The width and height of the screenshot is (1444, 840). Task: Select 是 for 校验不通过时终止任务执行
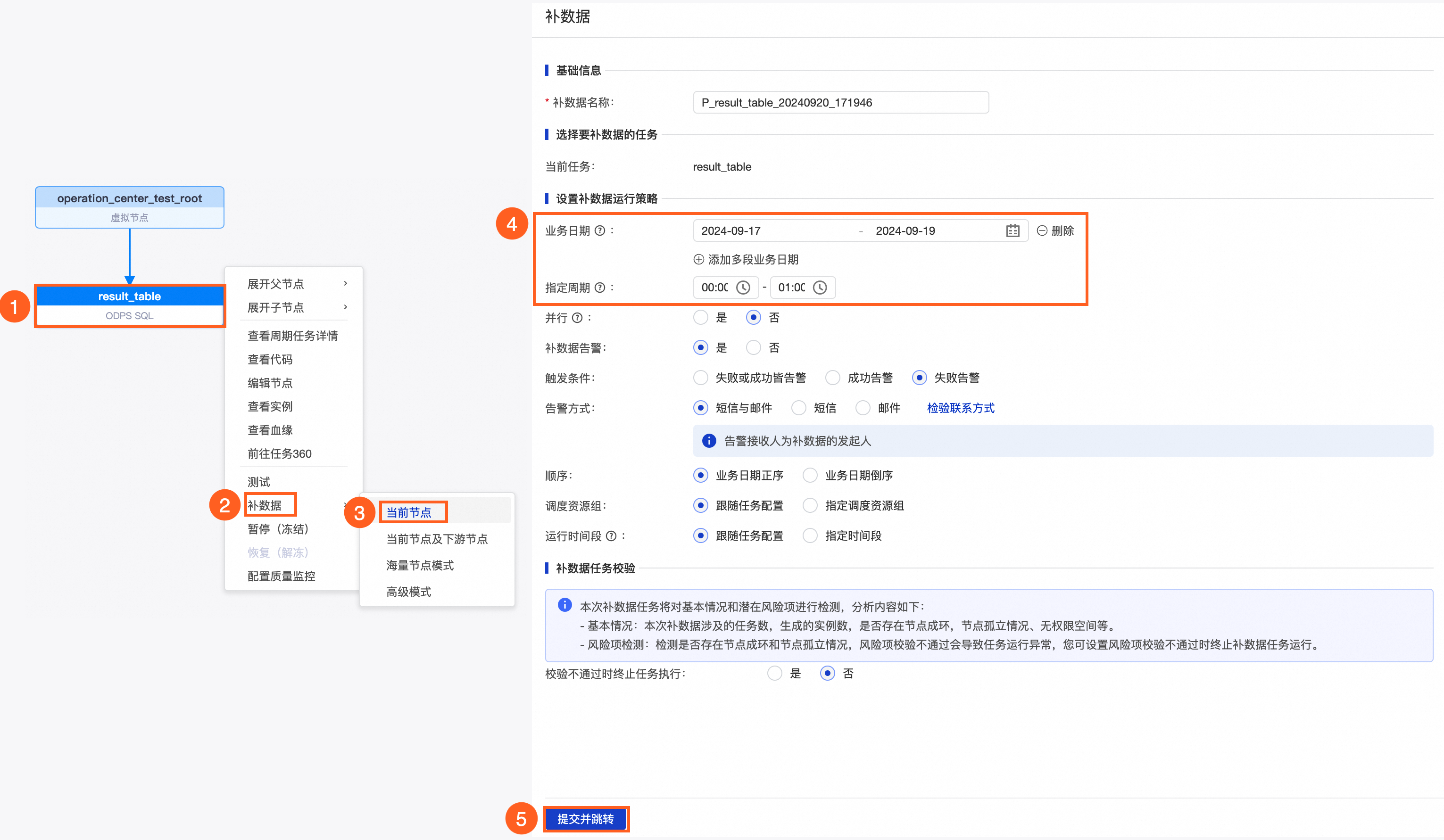coord(774,674)
